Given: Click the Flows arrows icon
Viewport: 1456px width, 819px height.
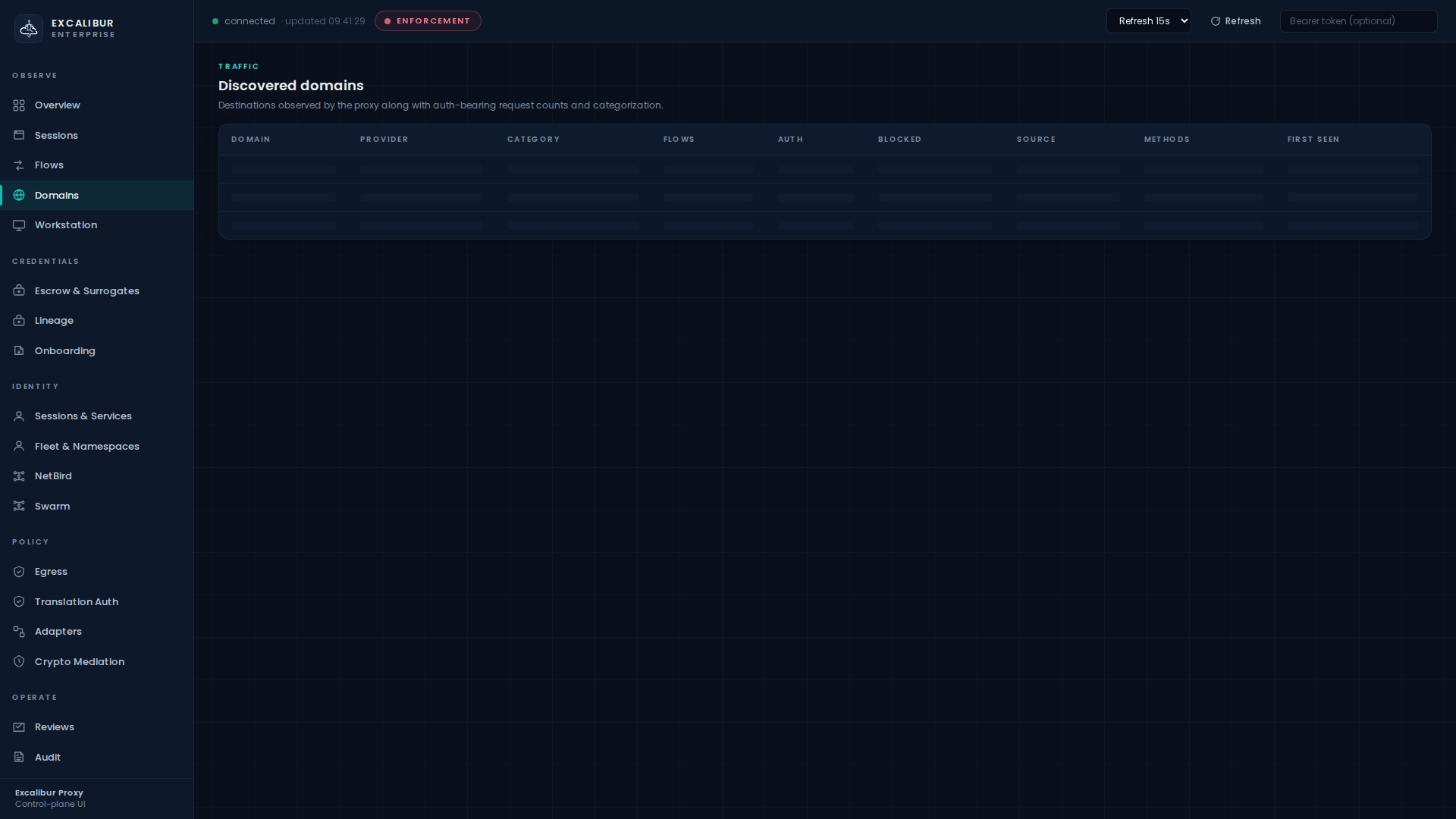Looking at the screenshot, I should [19, 165].
